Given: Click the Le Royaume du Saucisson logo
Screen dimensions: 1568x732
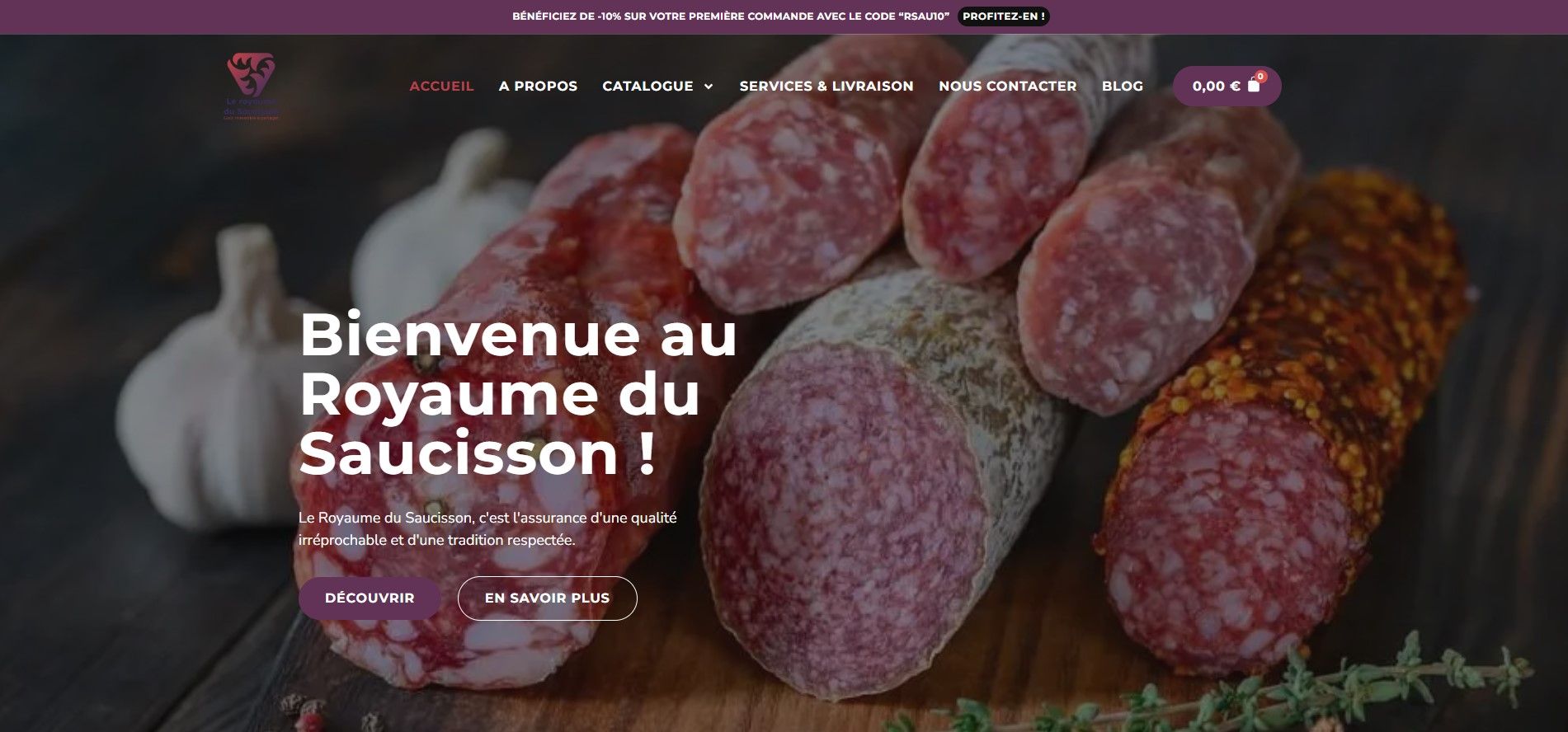Looking at the screenshot, I should coord(252,87).
